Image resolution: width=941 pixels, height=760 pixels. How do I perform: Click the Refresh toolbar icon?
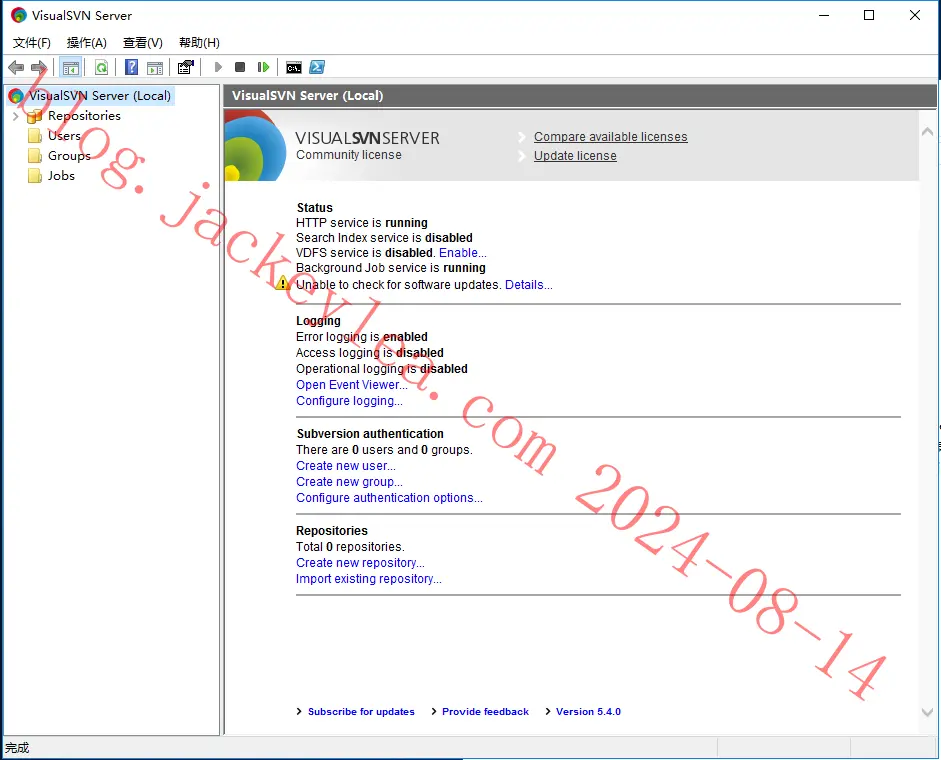point(101,67)
